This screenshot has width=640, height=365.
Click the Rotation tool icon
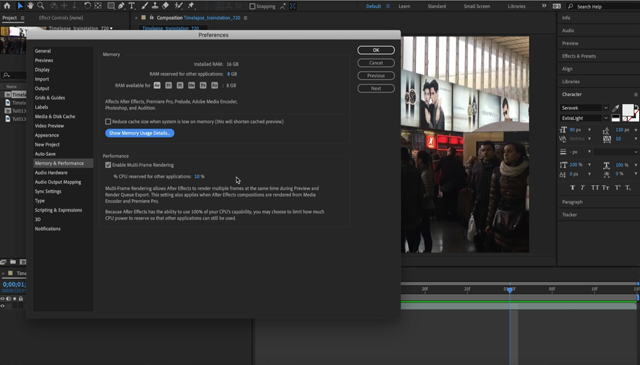[87, 6]
